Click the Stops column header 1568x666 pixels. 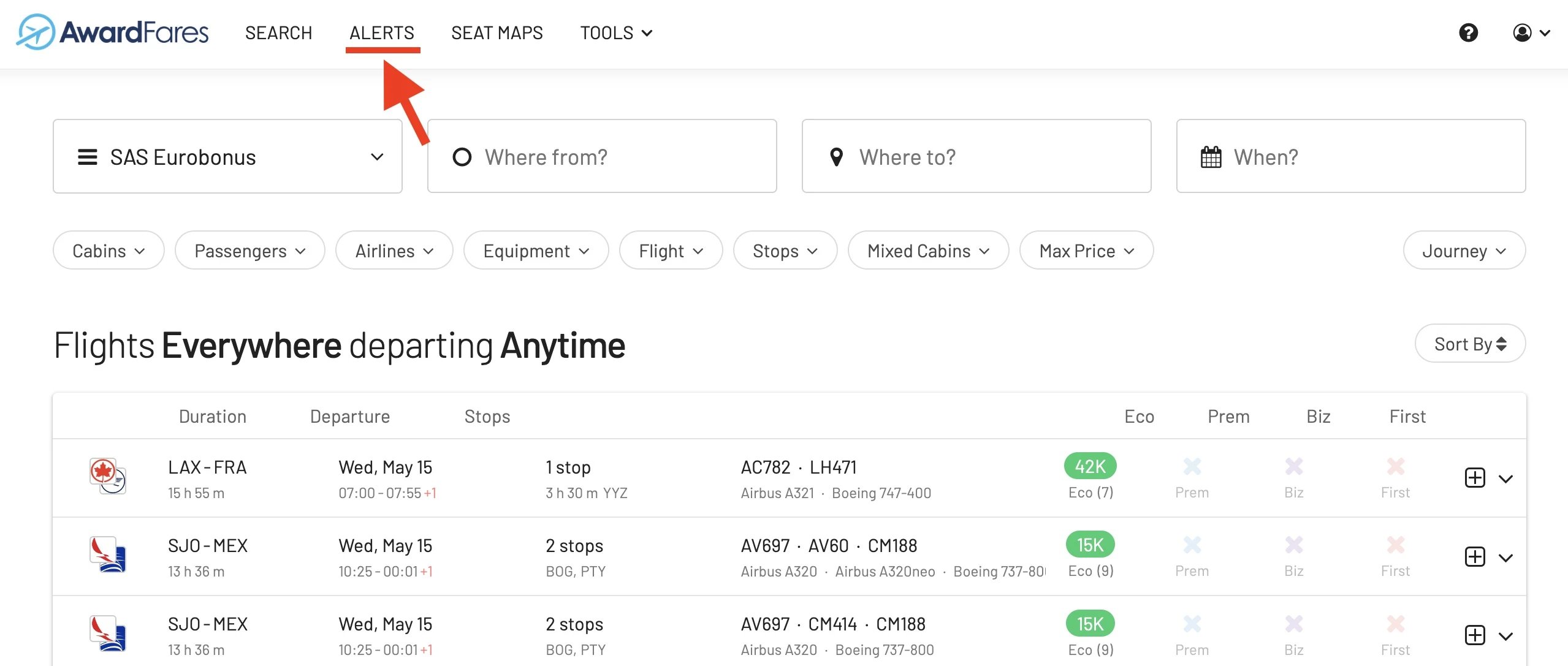tap(487, 416)
